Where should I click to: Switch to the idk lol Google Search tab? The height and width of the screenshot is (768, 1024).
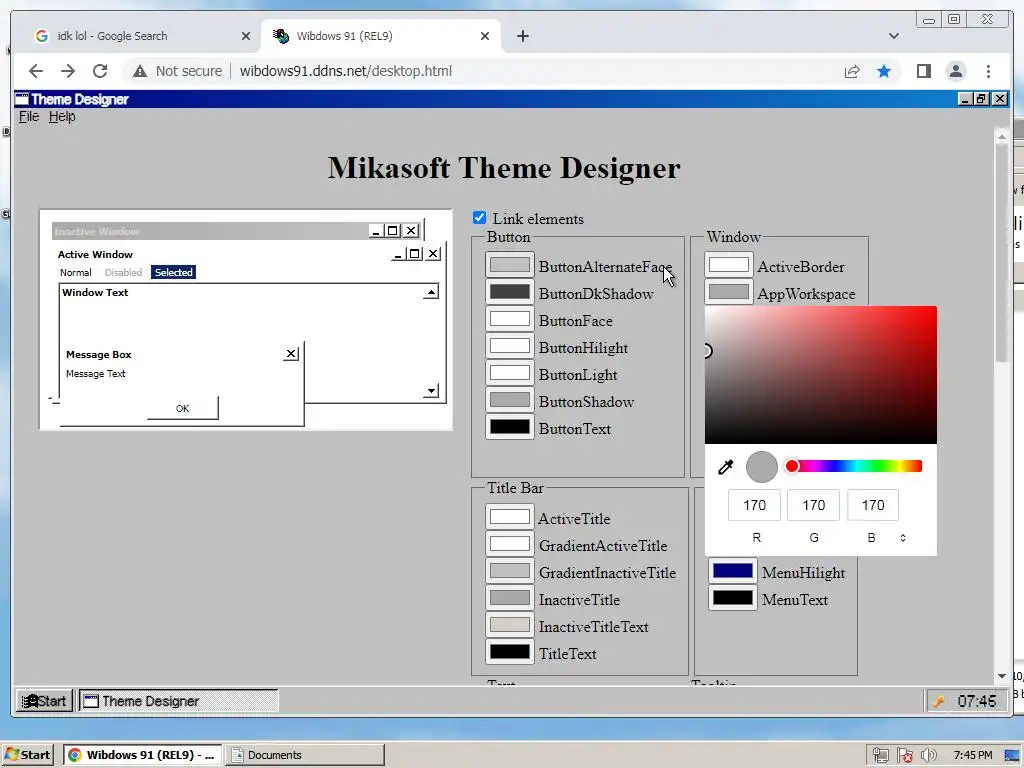pyautogui.click(x=136, y=36)
